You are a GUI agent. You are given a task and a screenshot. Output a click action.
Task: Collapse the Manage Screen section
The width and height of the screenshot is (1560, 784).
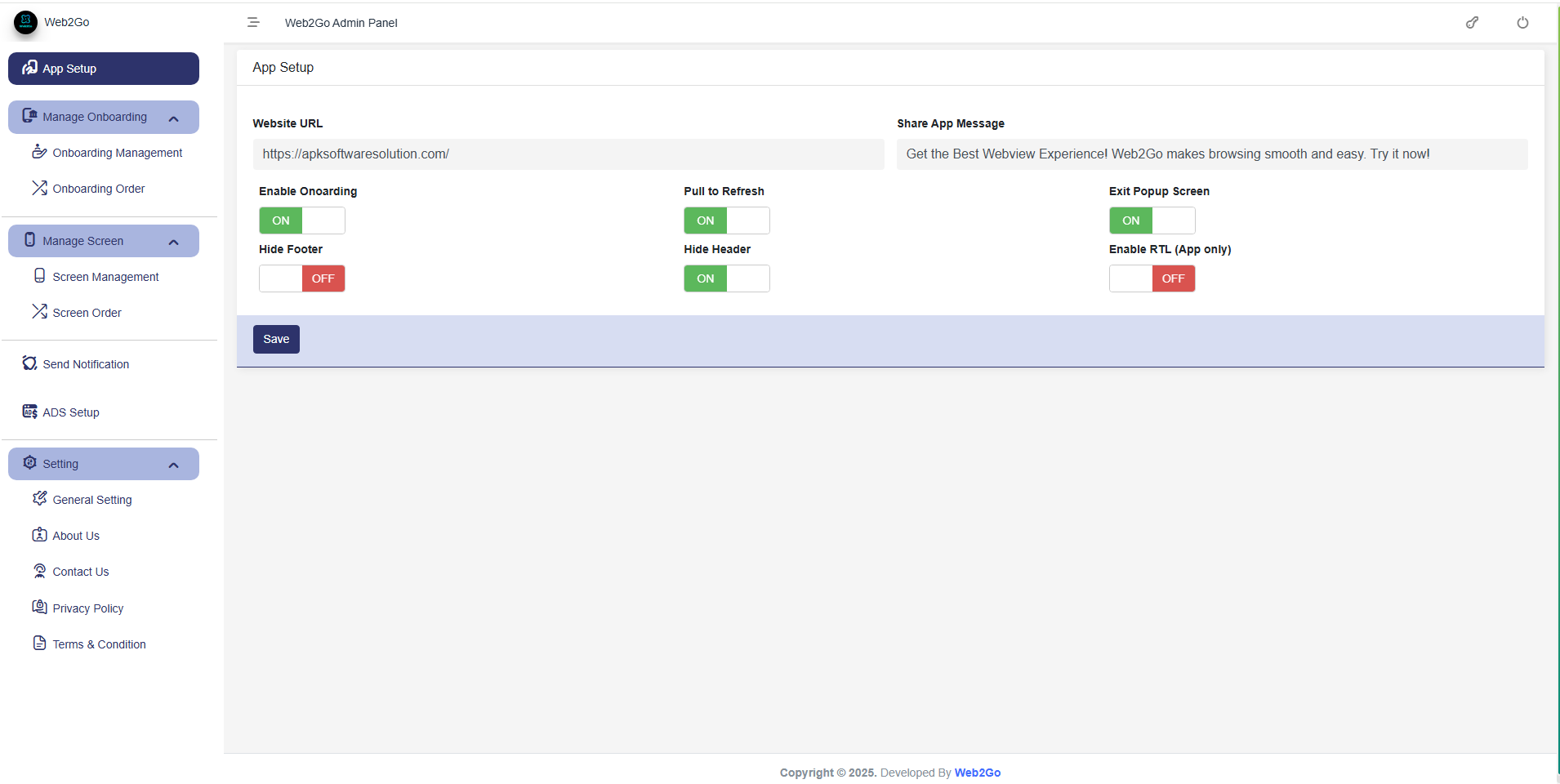[x=173, y=243]
